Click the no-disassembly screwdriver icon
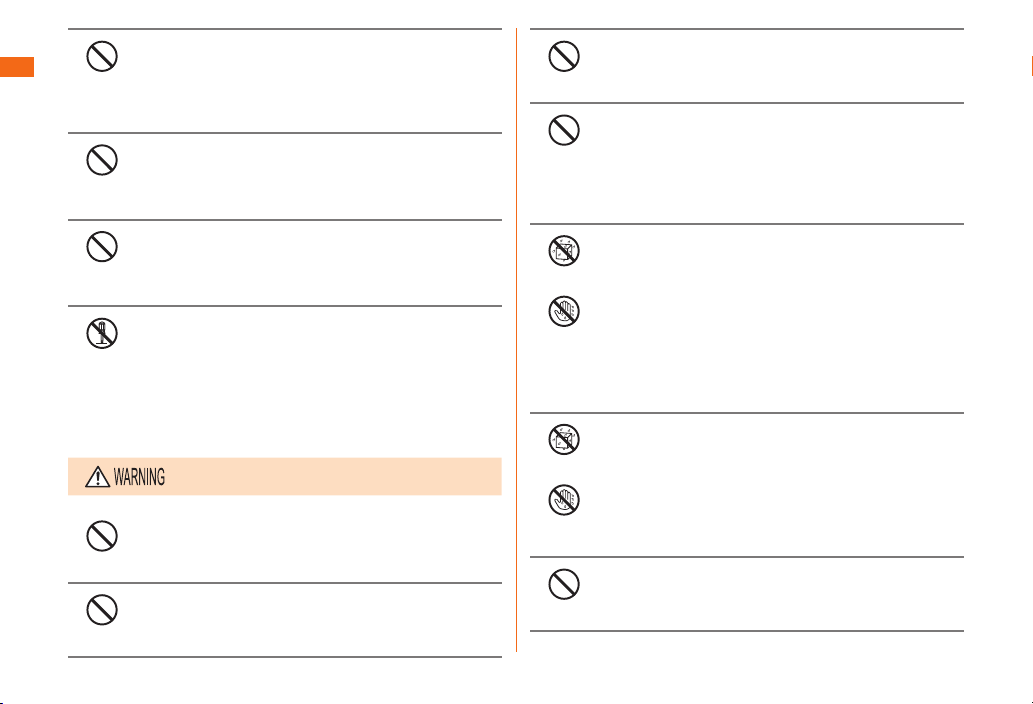This screenshot has height=704, width=1033. pyautogui.click(x=101, y=333)
